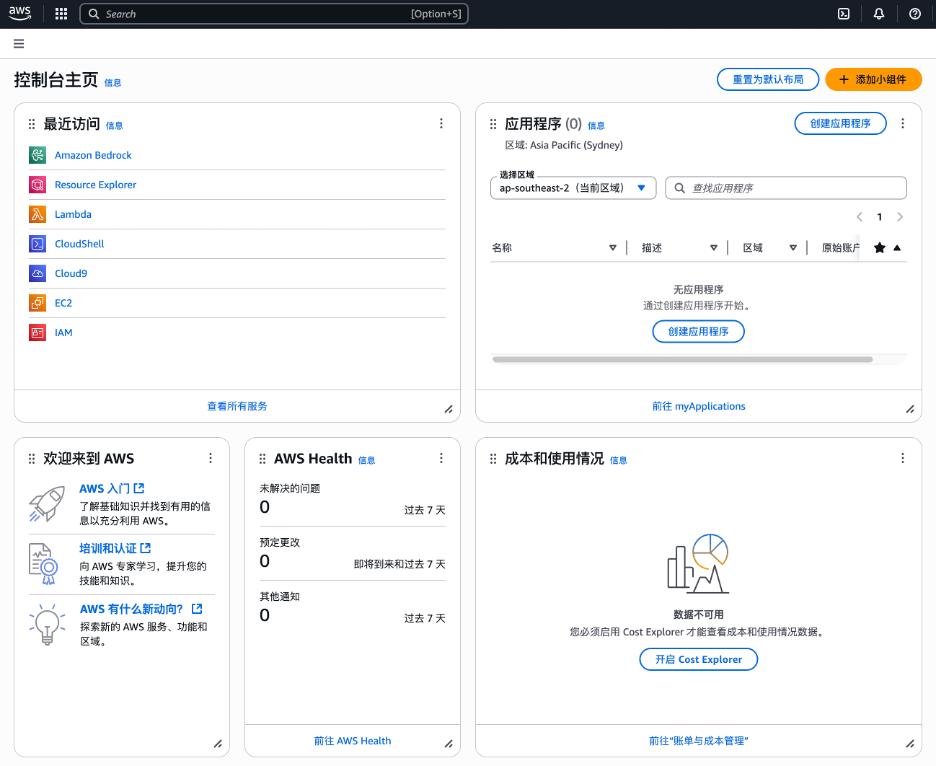
Task: Open the notifications bell
Action: 879,14
